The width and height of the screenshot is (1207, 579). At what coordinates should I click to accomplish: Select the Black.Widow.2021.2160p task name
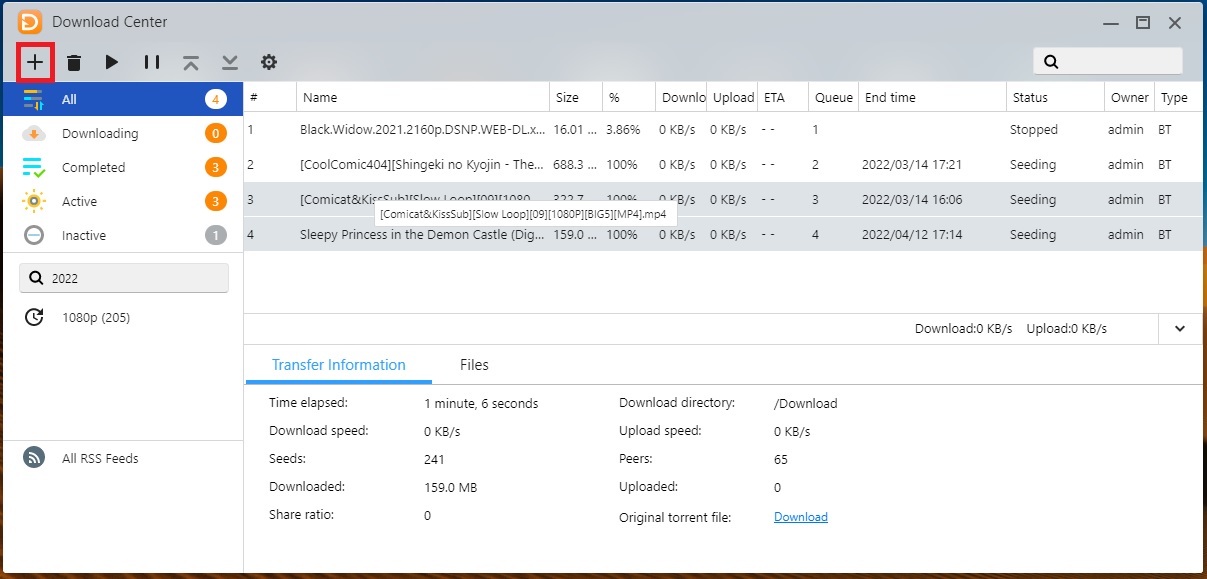pyautogui.click(x=423, y=129)
